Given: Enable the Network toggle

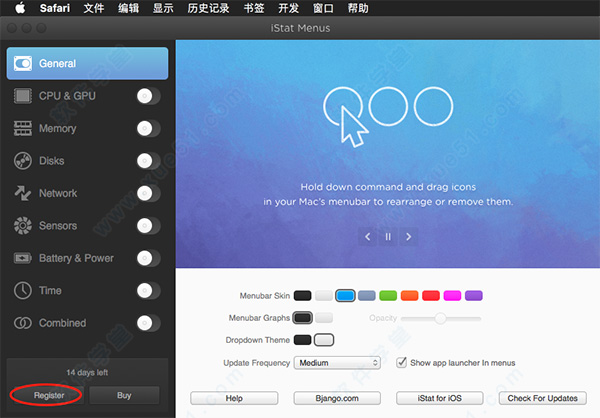Looking at the screenshot, I should (x=148, y=193).
